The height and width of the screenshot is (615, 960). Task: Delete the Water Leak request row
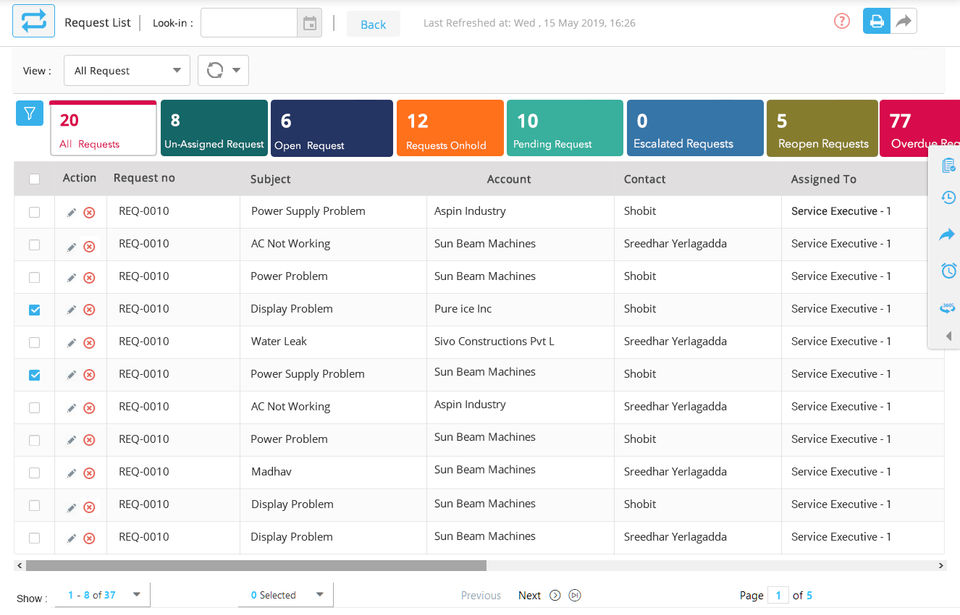click(x=89, y=342)
